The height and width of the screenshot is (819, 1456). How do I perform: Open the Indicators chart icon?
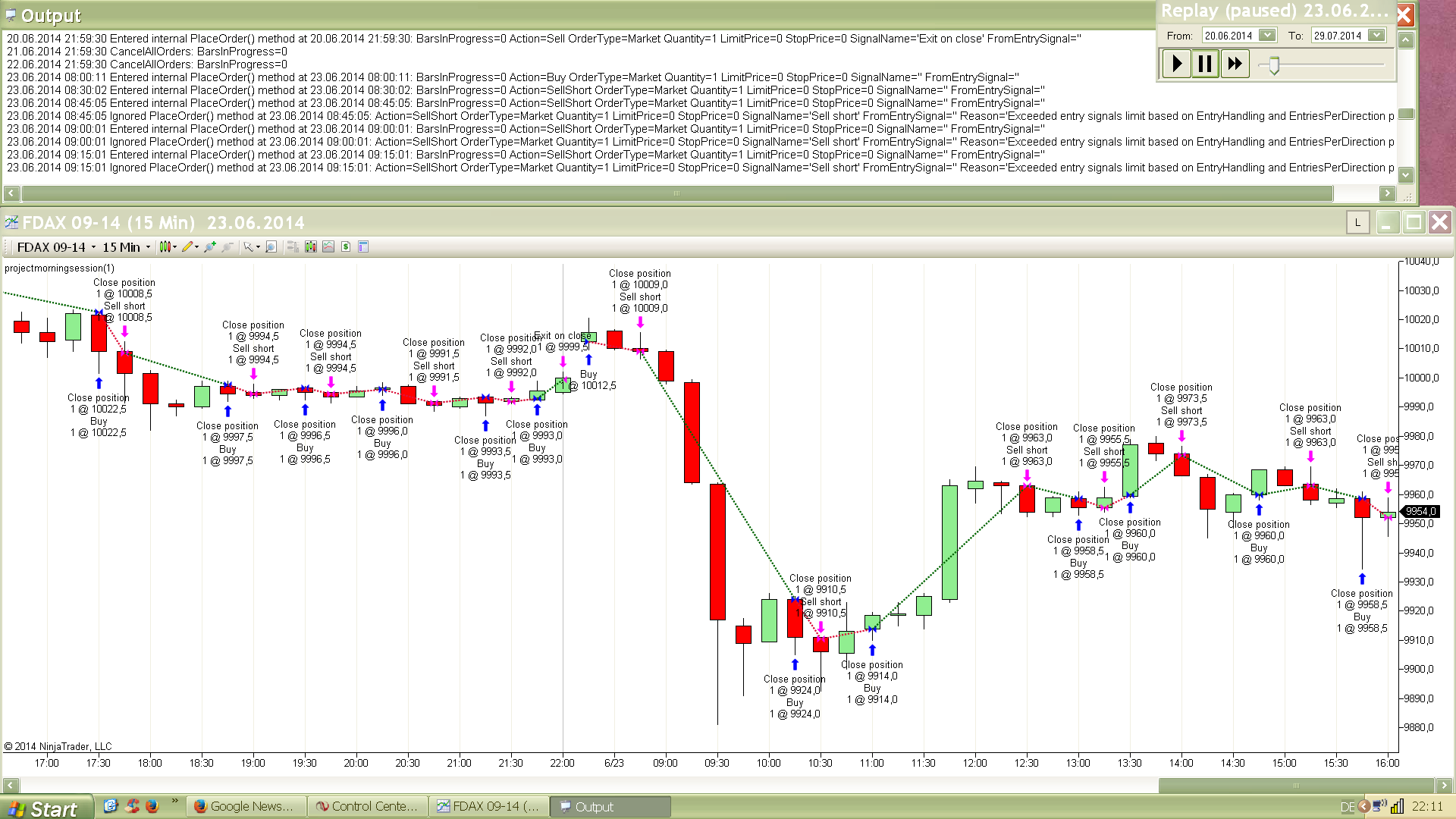pyautogui.click(x=328, y=247)
